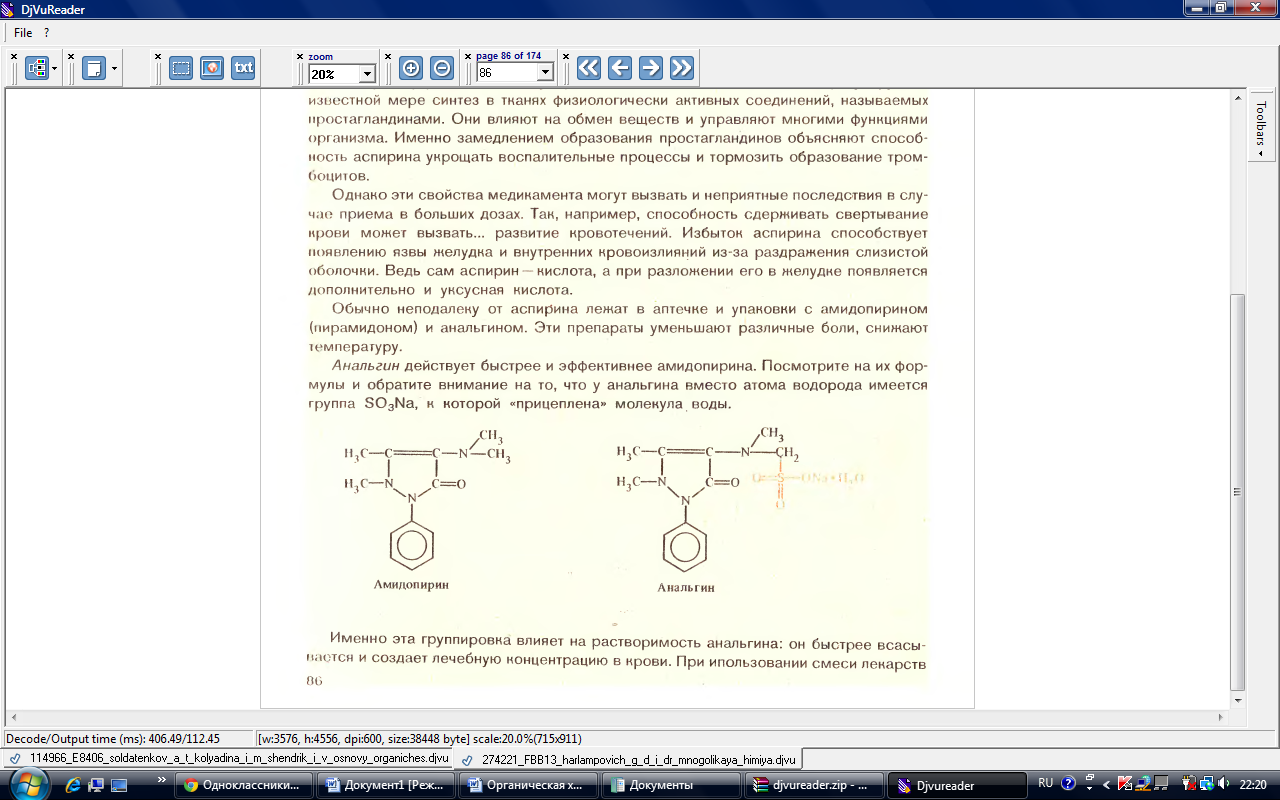
Task: Go to the first page
Action: 588,68
